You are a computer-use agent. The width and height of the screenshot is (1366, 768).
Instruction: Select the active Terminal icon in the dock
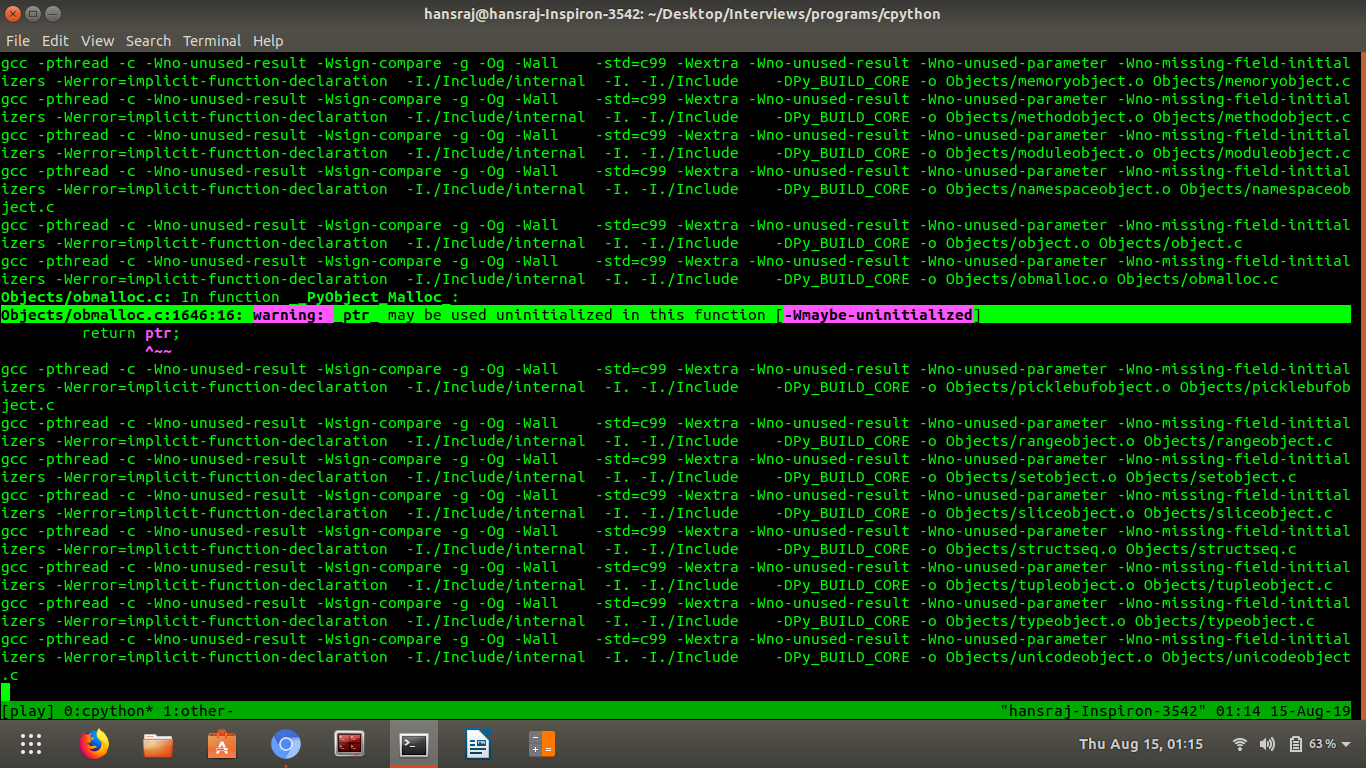[x=413, y=744]
